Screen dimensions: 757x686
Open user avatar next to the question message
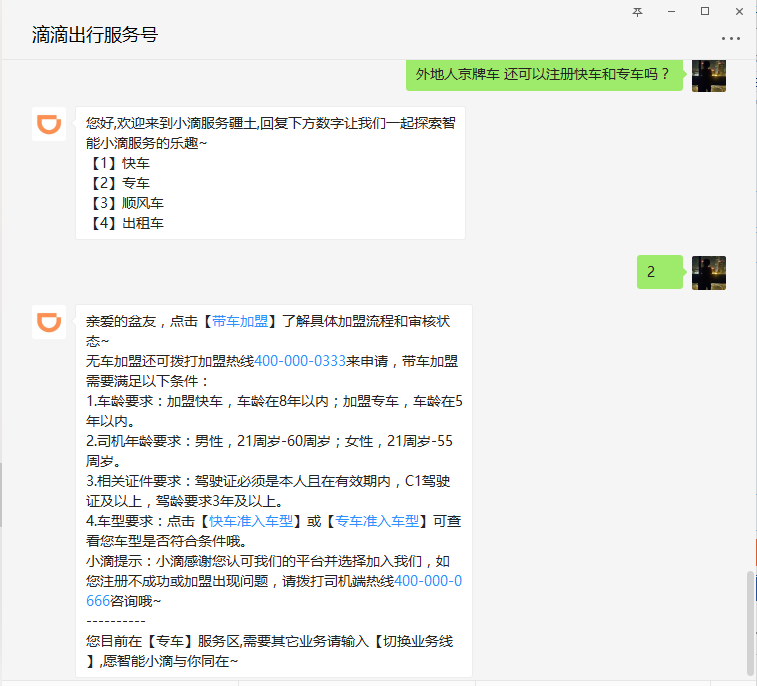pyautogui.click(x=709, y=75)
